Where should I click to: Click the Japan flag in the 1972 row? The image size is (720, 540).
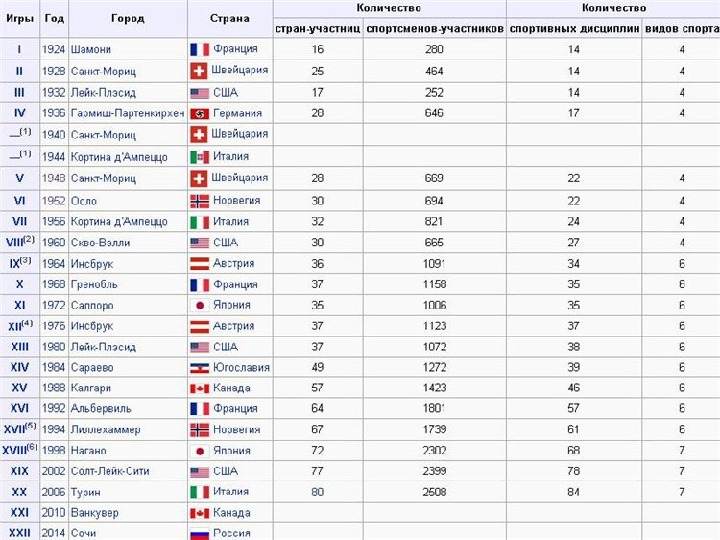tap(199, 305)
